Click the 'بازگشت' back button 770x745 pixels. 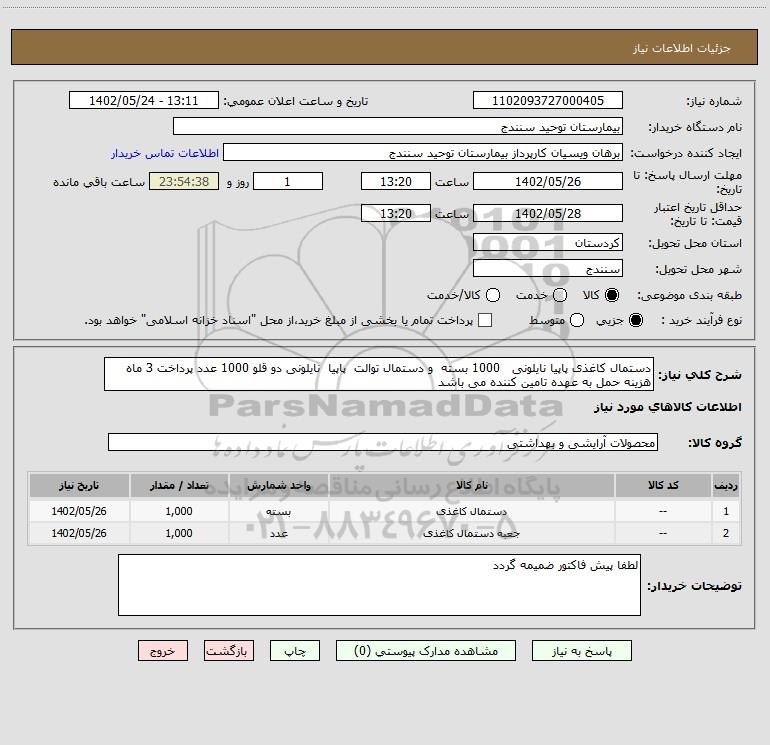[x=226, y=650]
